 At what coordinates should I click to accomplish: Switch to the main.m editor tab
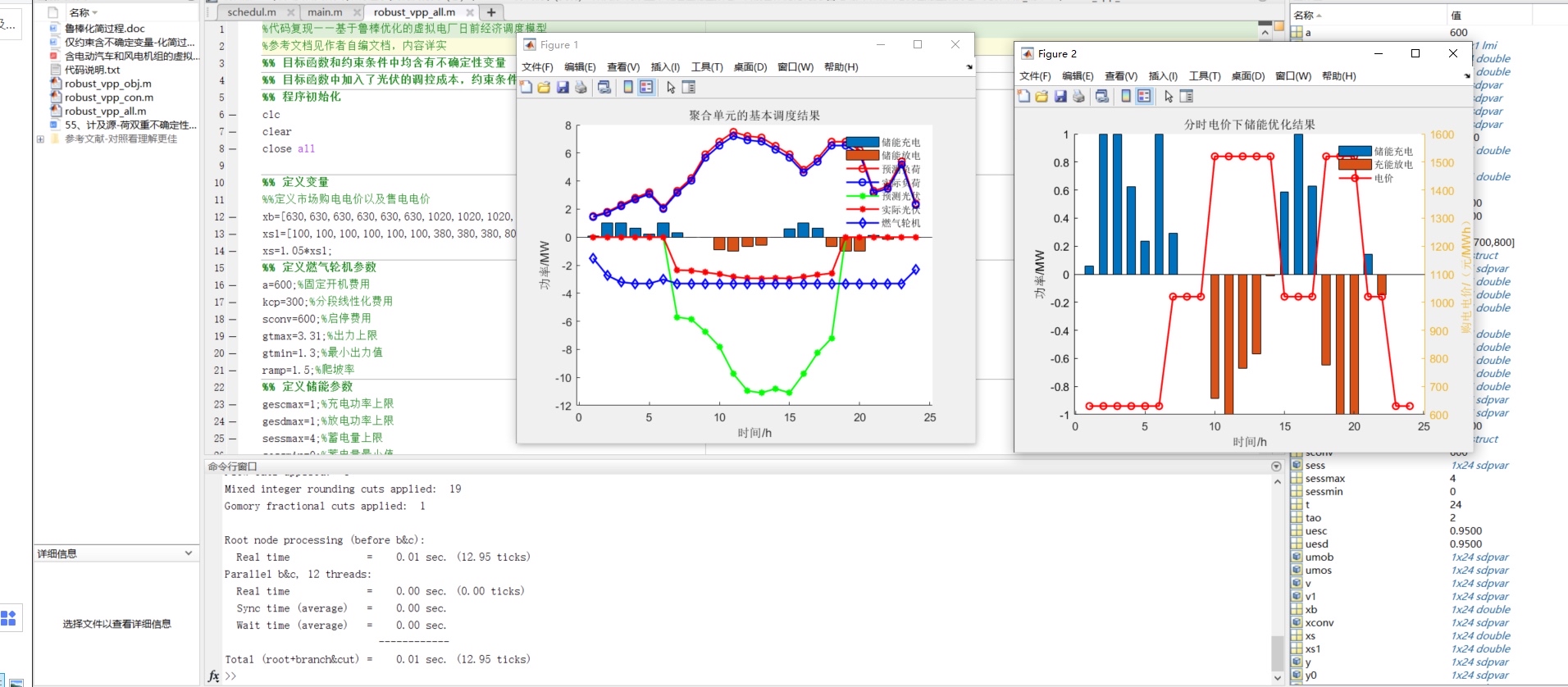[325, 12]
